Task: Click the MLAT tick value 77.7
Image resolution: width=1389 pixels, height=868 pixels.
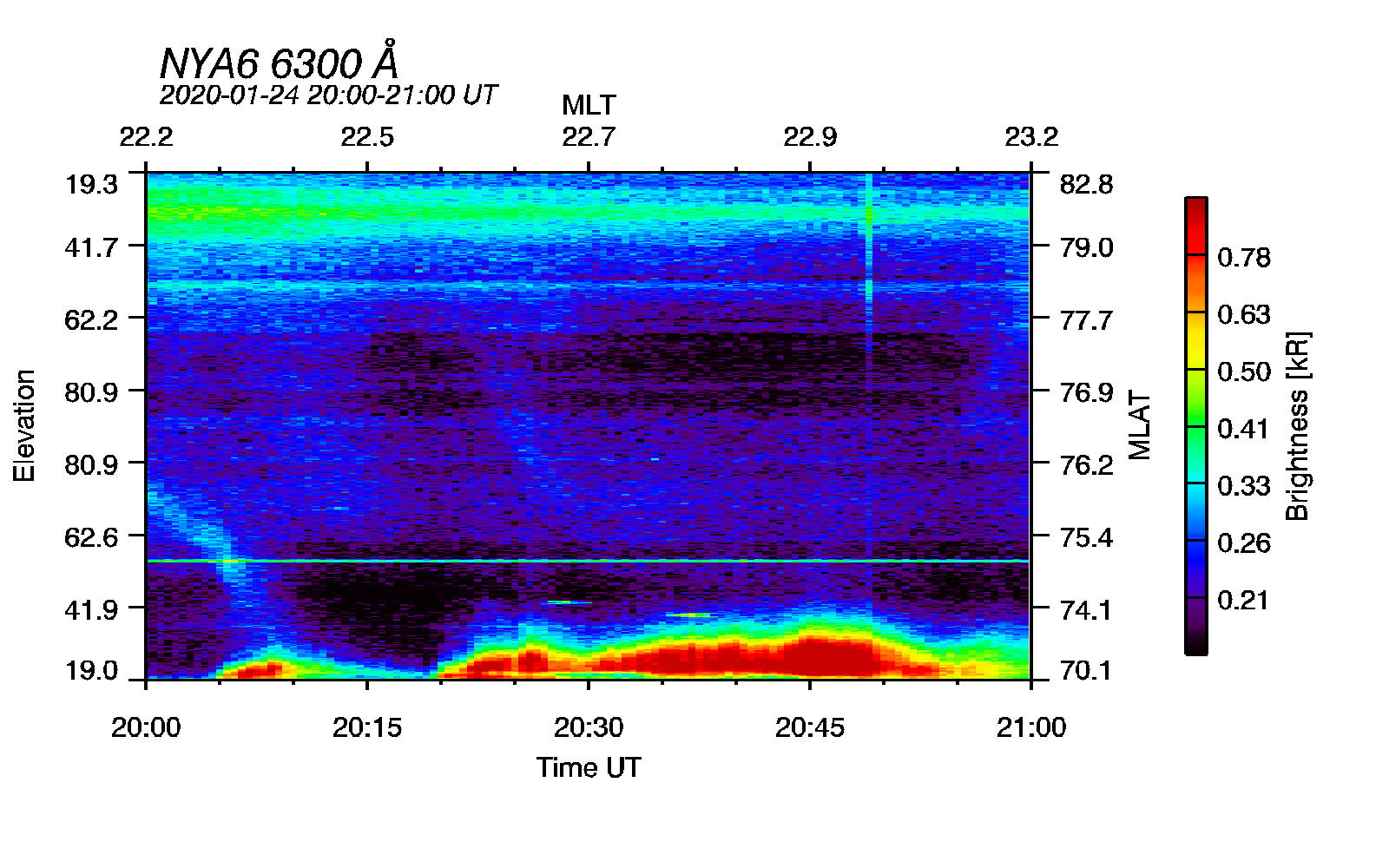Action: click(1086, 319)
